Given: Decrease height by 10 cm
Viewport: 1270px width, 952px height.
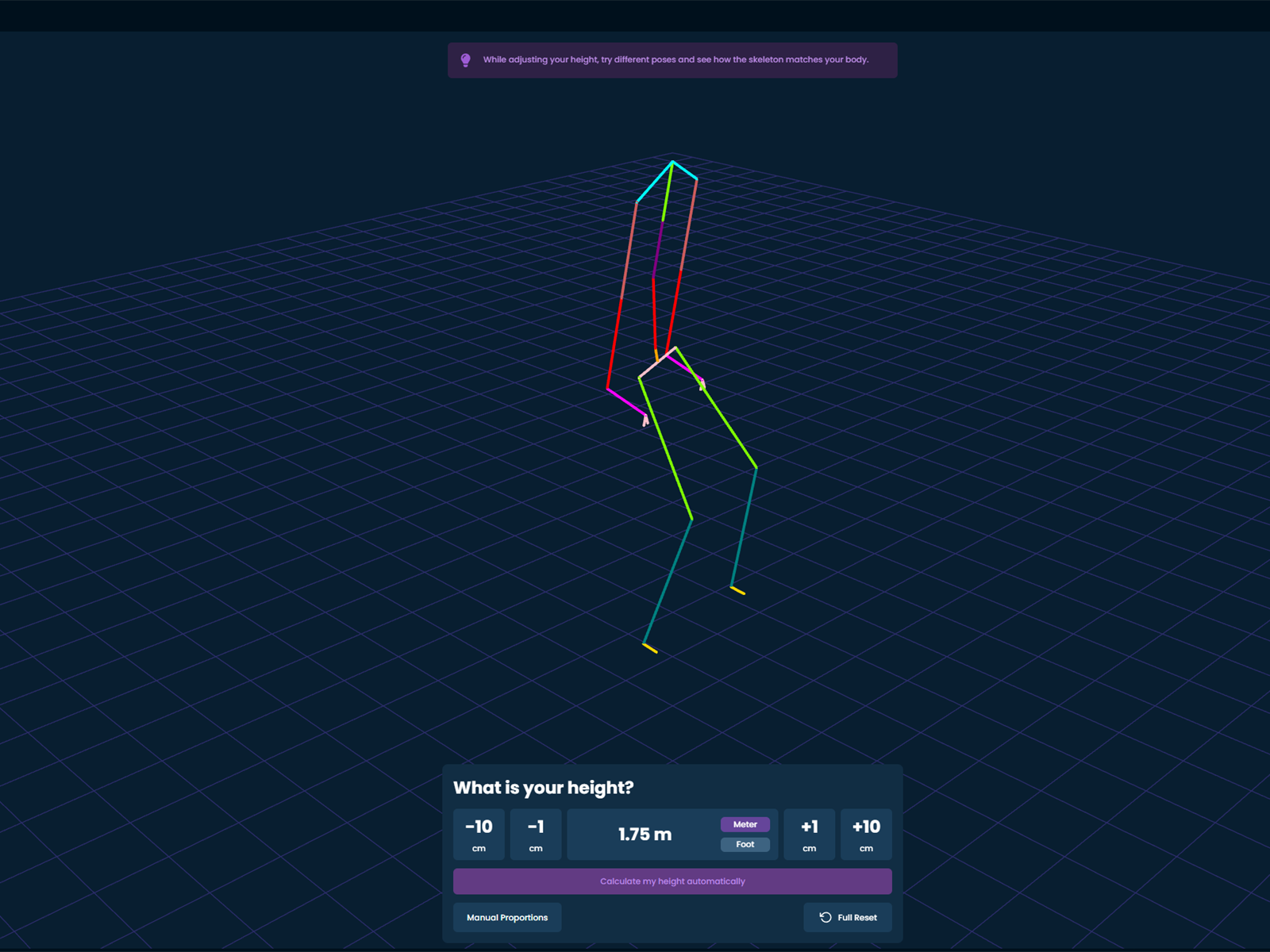Looking at the screenshot, I should pos(479,834).
